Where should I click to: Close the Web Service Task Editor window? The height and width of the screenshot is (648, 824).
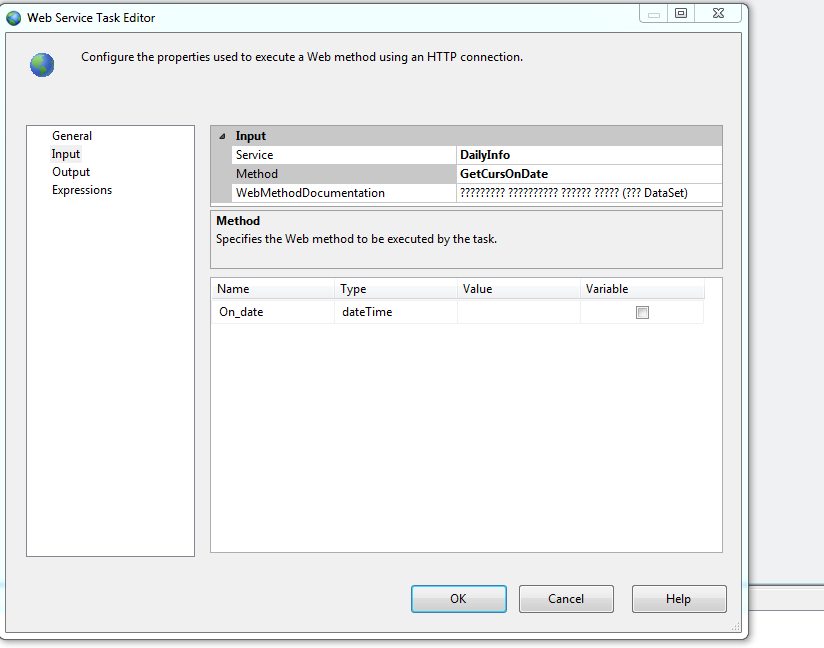coord(718,13)
